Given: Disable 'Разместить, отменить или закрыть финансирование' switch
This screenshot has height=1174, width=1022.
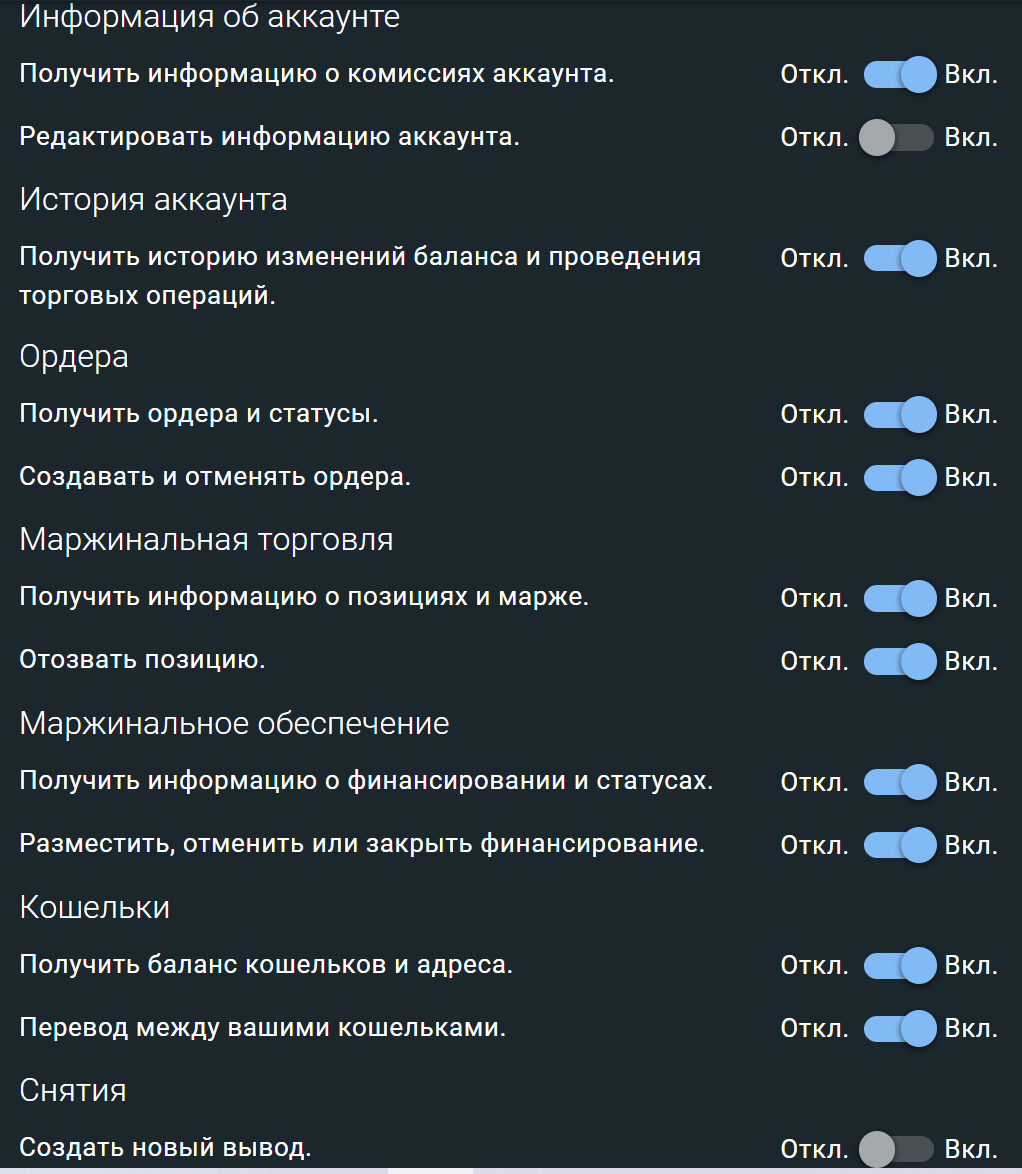Looking at the screenshot, I should click(x=899, y=845).
